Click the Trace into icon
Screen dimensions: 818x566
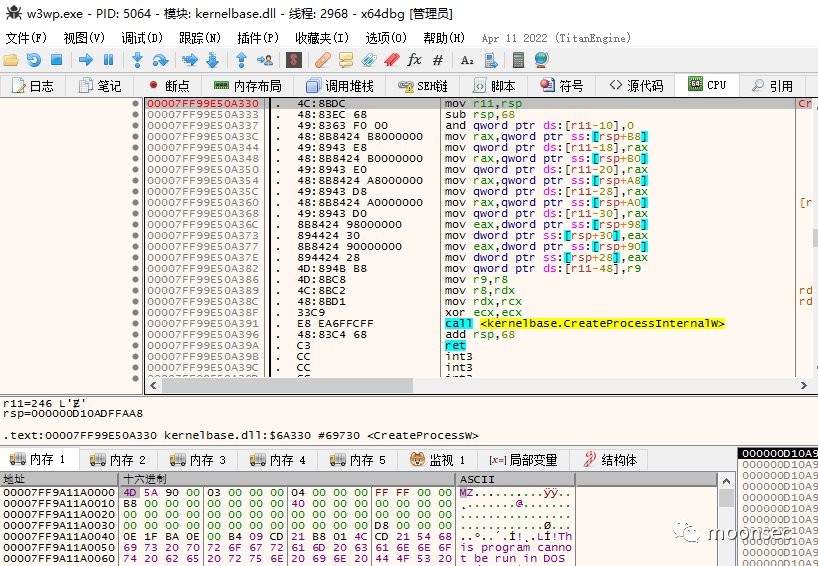tap(189, 60)
